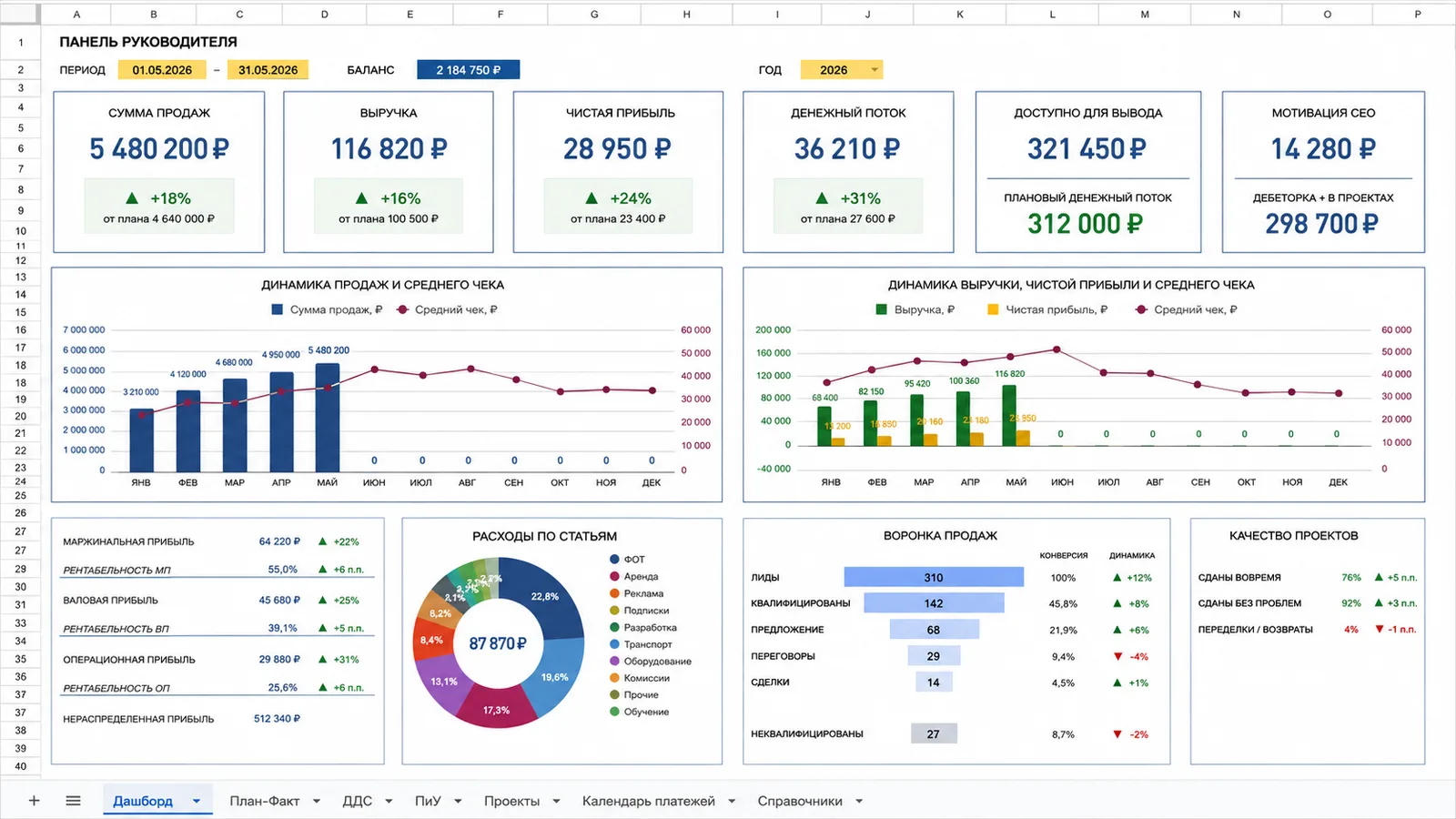
Task: Click the 512 340 ₽ retained profit value
Action: 277,719
